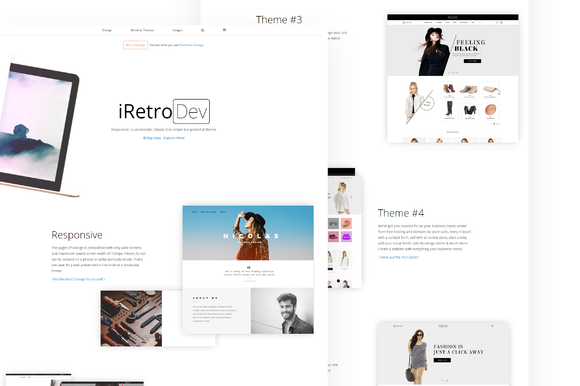580x386 pixels.
Task: Click the iRetroDev logo title
Action: pos(164,111)
